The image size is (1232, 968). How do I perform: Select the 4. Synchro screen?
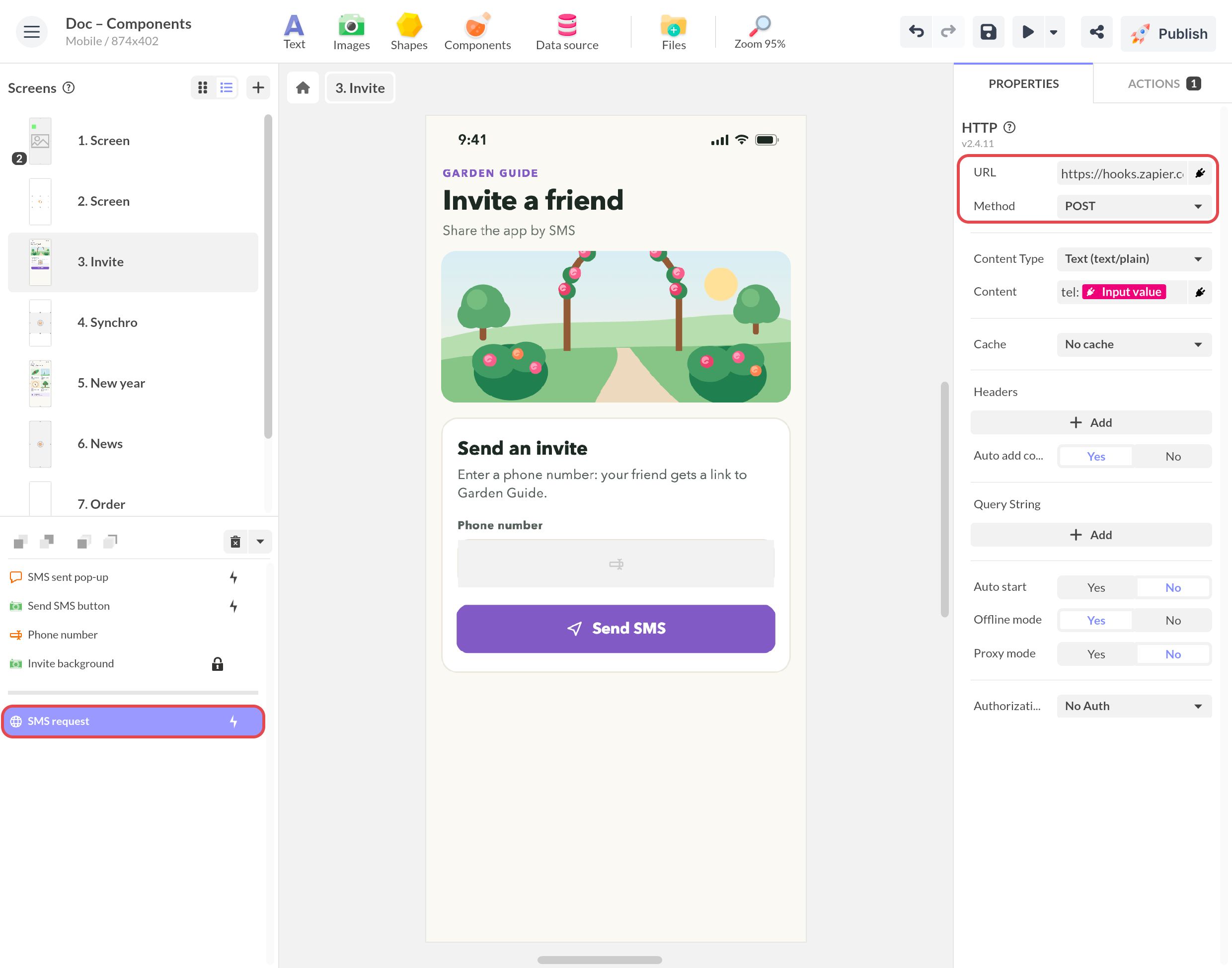(x=133, y=323)
